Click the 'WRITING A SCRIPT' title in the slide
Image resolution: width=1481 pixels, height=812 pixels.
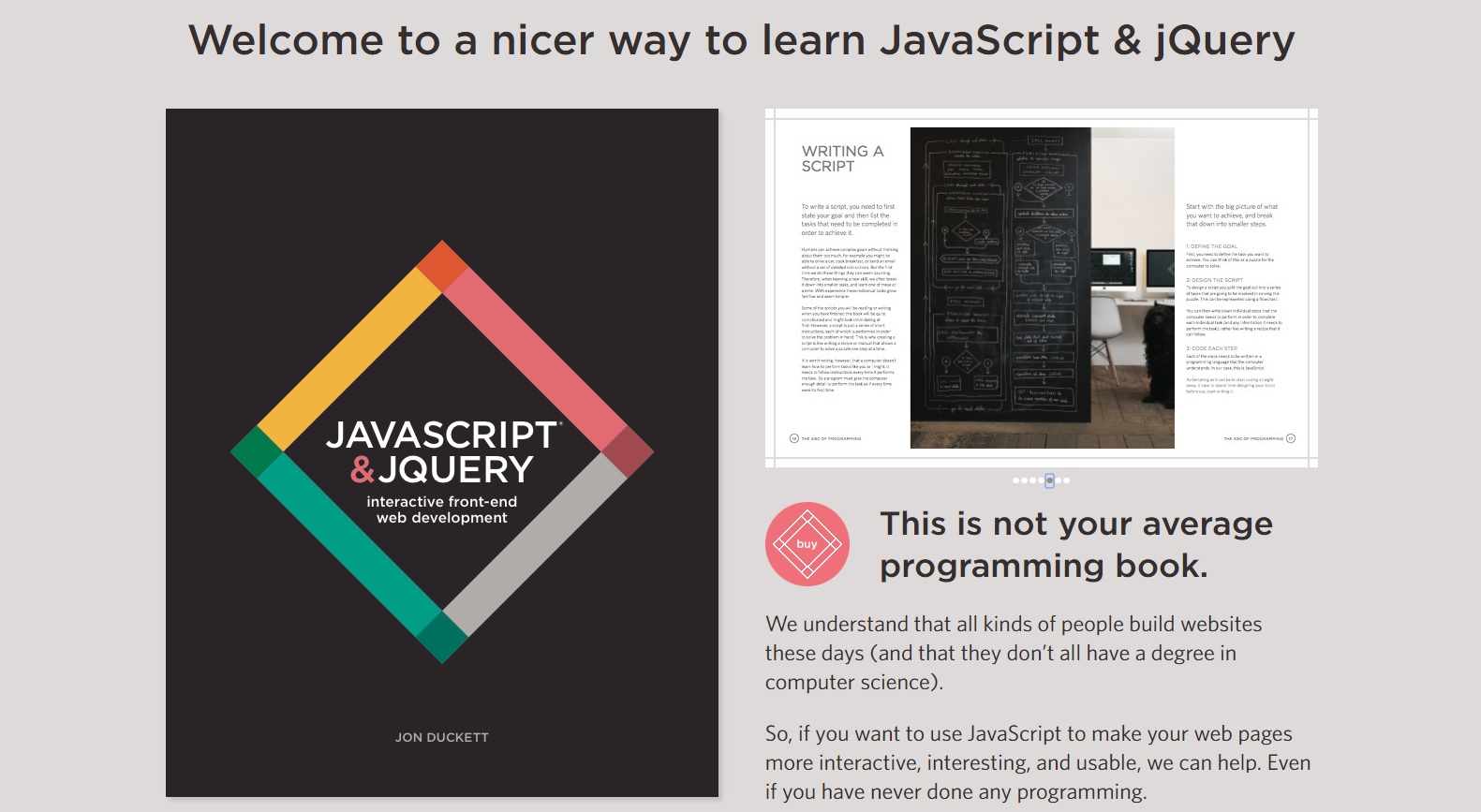[x=842, y=159]
